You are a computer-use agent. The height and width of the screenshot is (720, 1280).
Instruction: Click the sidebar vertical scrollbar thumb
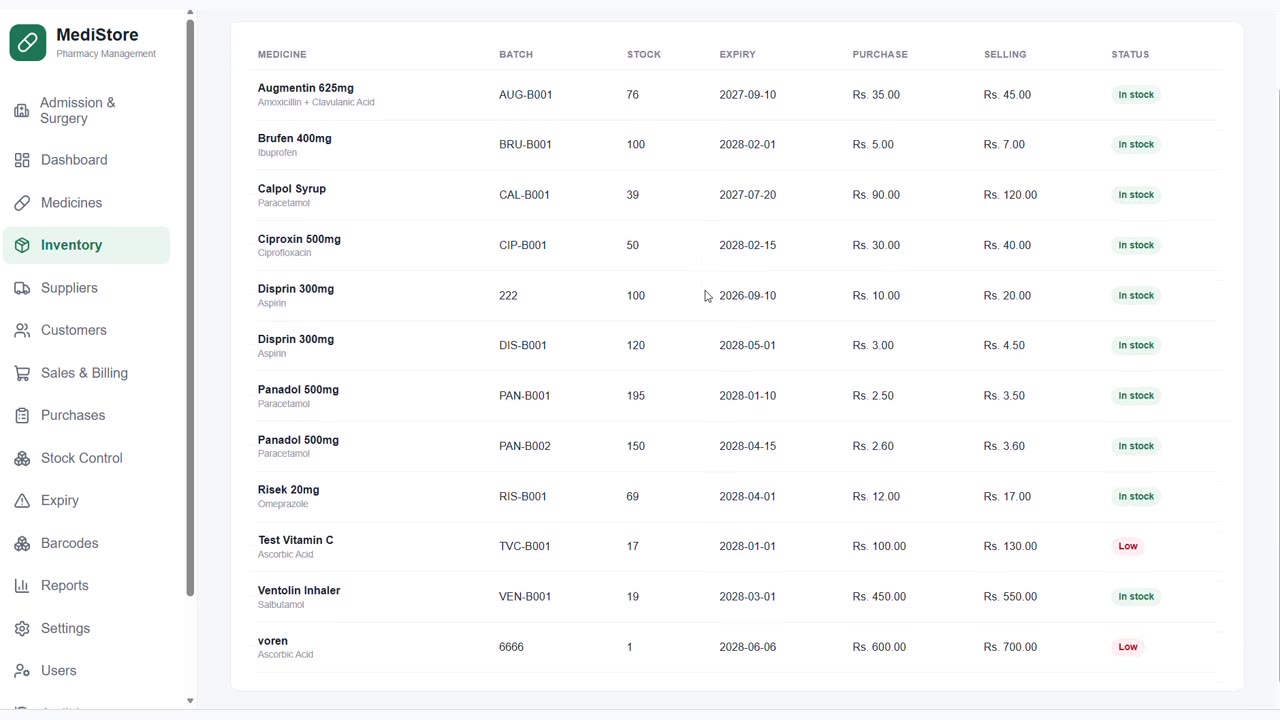[190, 308]
